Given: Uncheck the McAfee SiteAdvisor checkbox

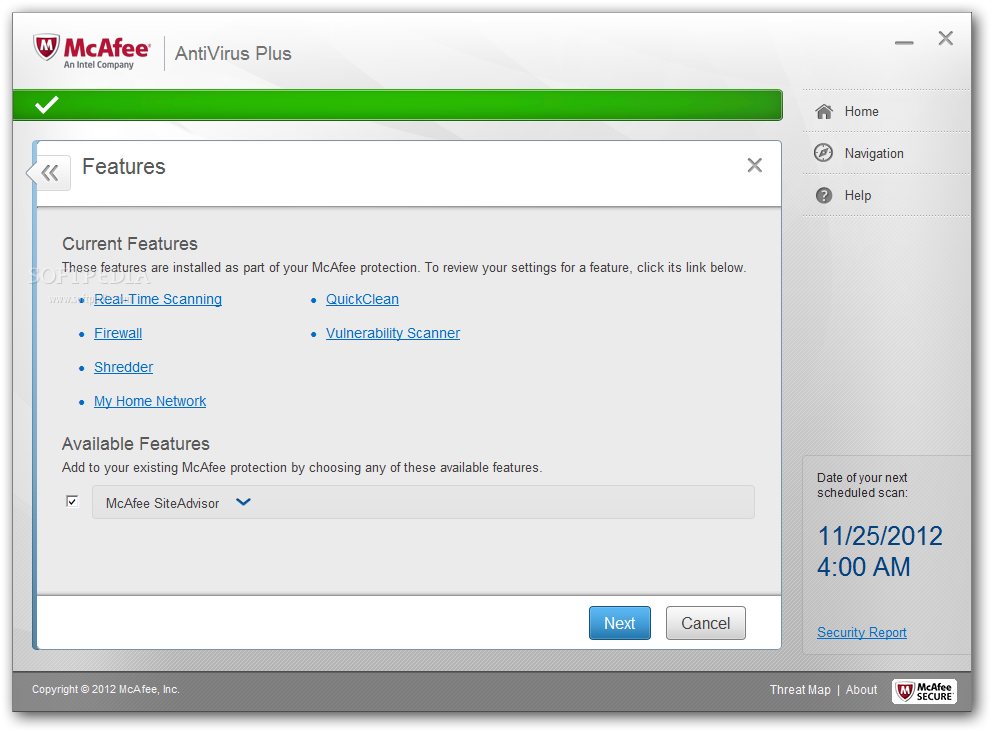Looking at the screenshot, I should pyautogui.click(x=72, y=502).
